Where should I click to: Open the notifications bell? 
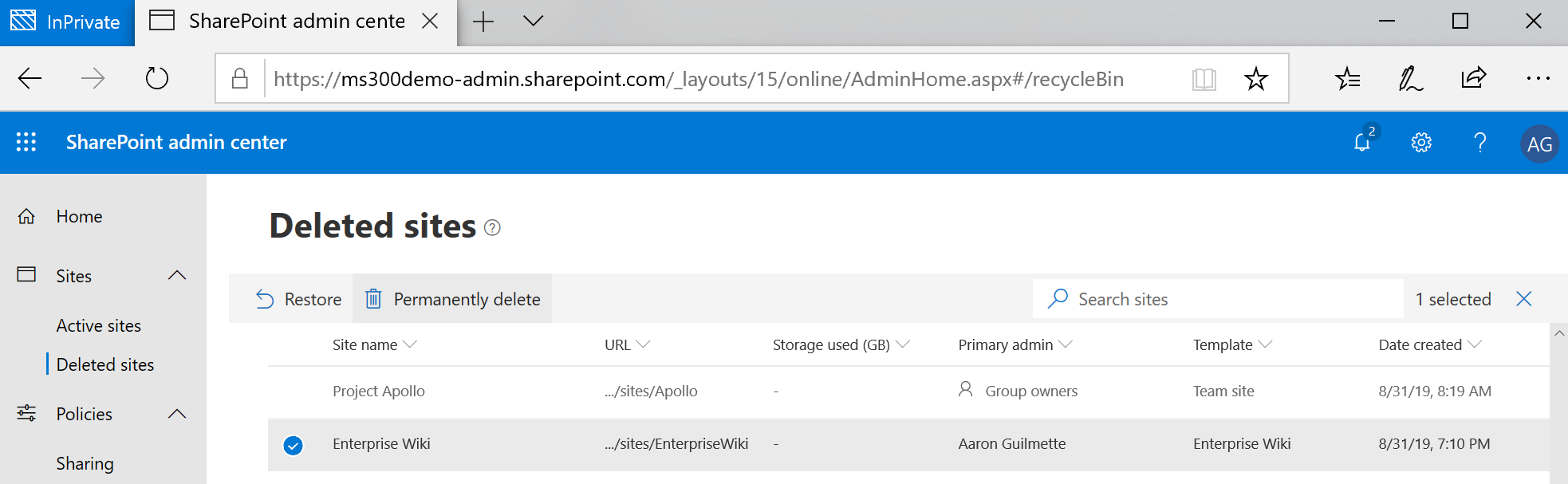(1363, 142)
